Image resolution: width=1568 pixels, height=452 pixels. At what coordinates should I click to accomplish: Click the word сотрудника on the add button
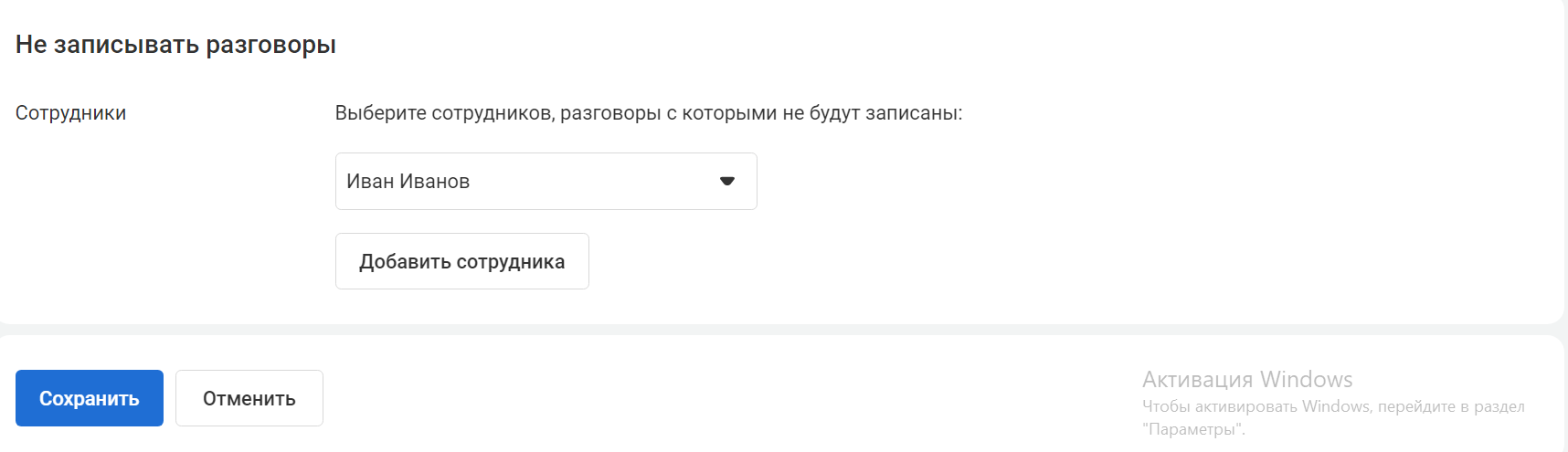tap(511, 262)
